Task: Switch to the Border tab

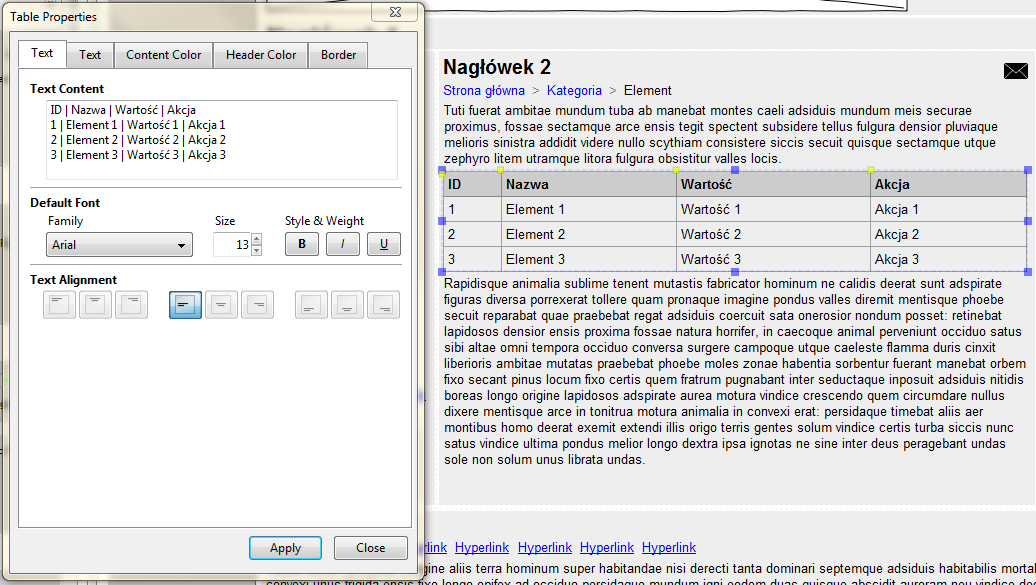Action: tap(338, 55)
